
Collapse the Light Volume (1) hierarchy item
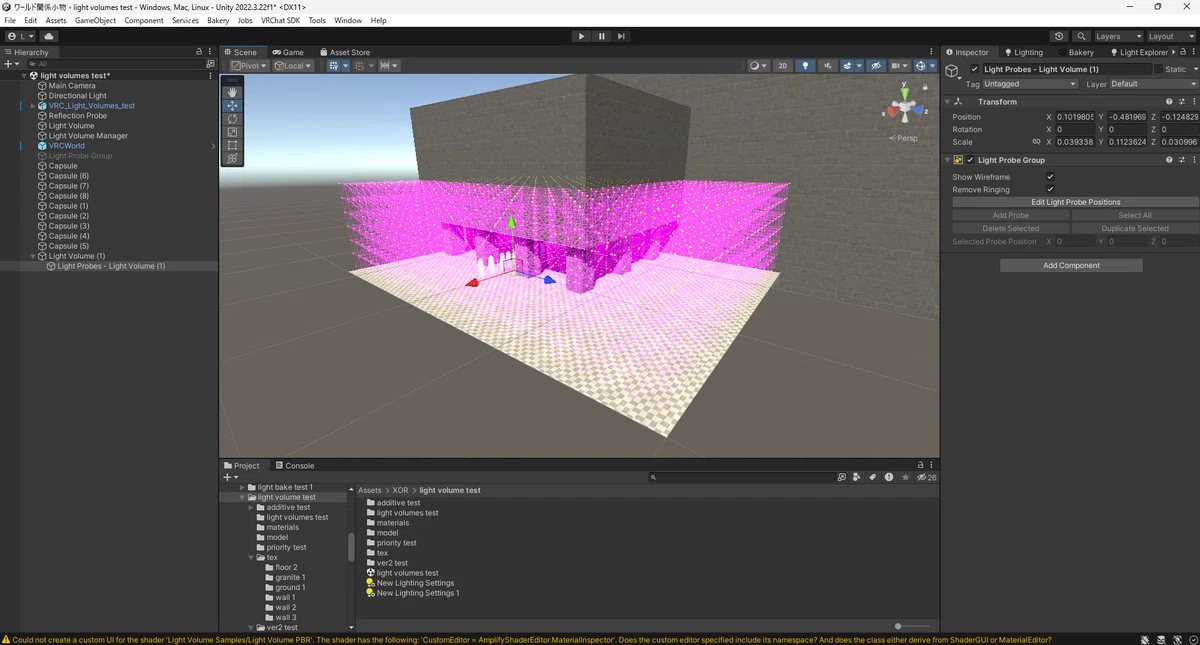pyautogui.click(x=34, y=256)
